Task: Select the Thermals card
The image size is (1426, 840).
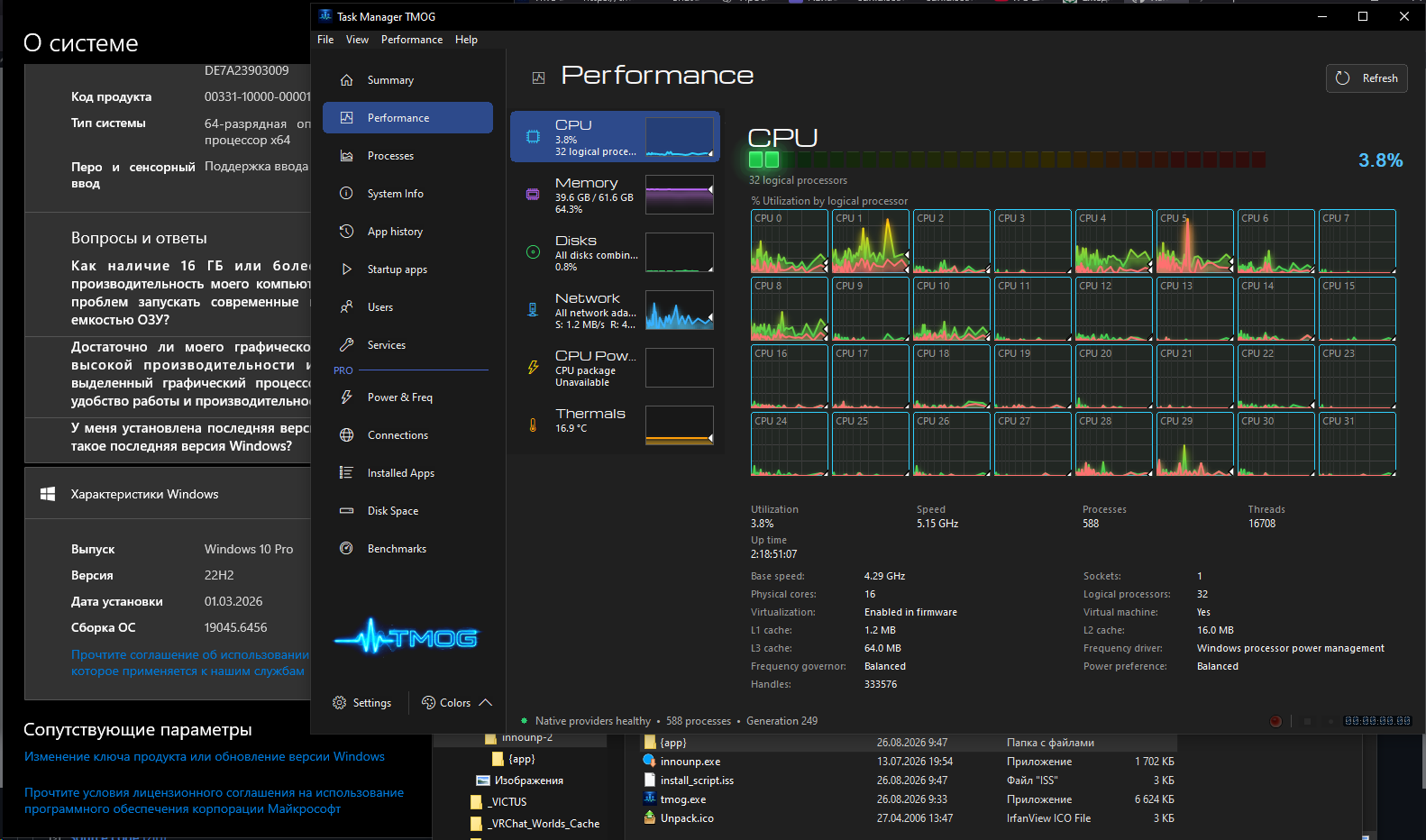Action: coord(615,425)
